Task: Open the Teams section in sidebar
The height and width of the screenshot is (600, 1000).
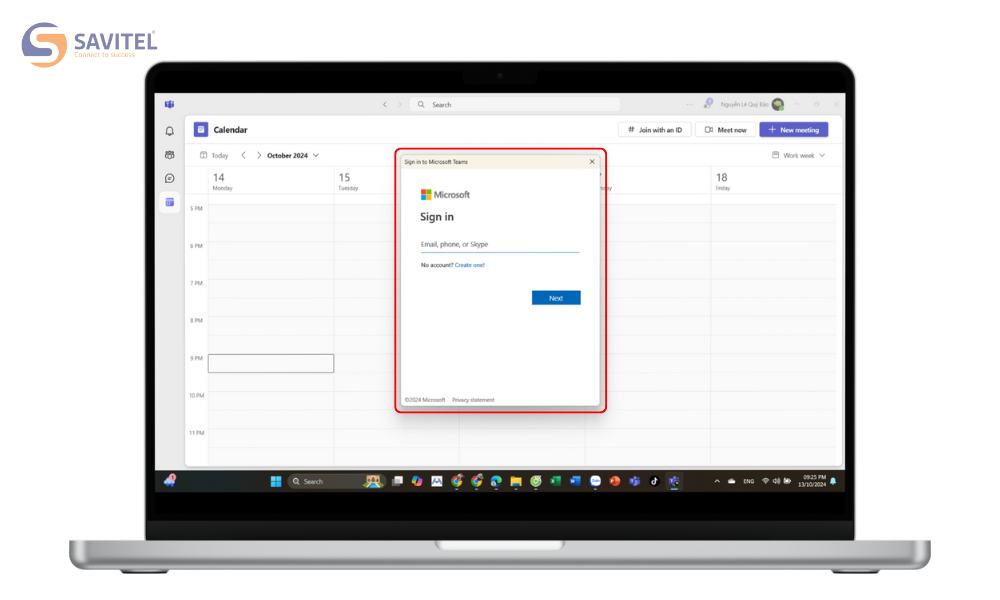Action: (x=170, y=155)
